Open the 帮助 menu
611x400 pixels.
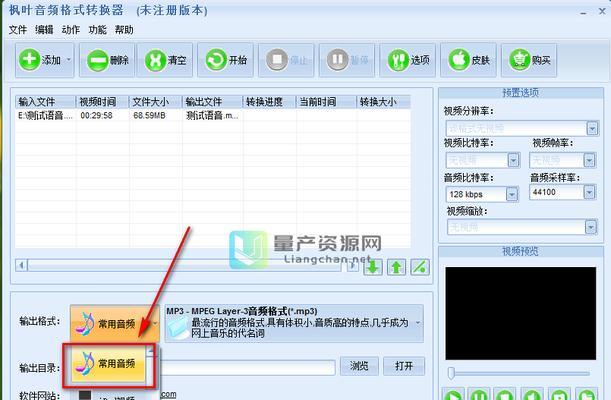point(124,30)
